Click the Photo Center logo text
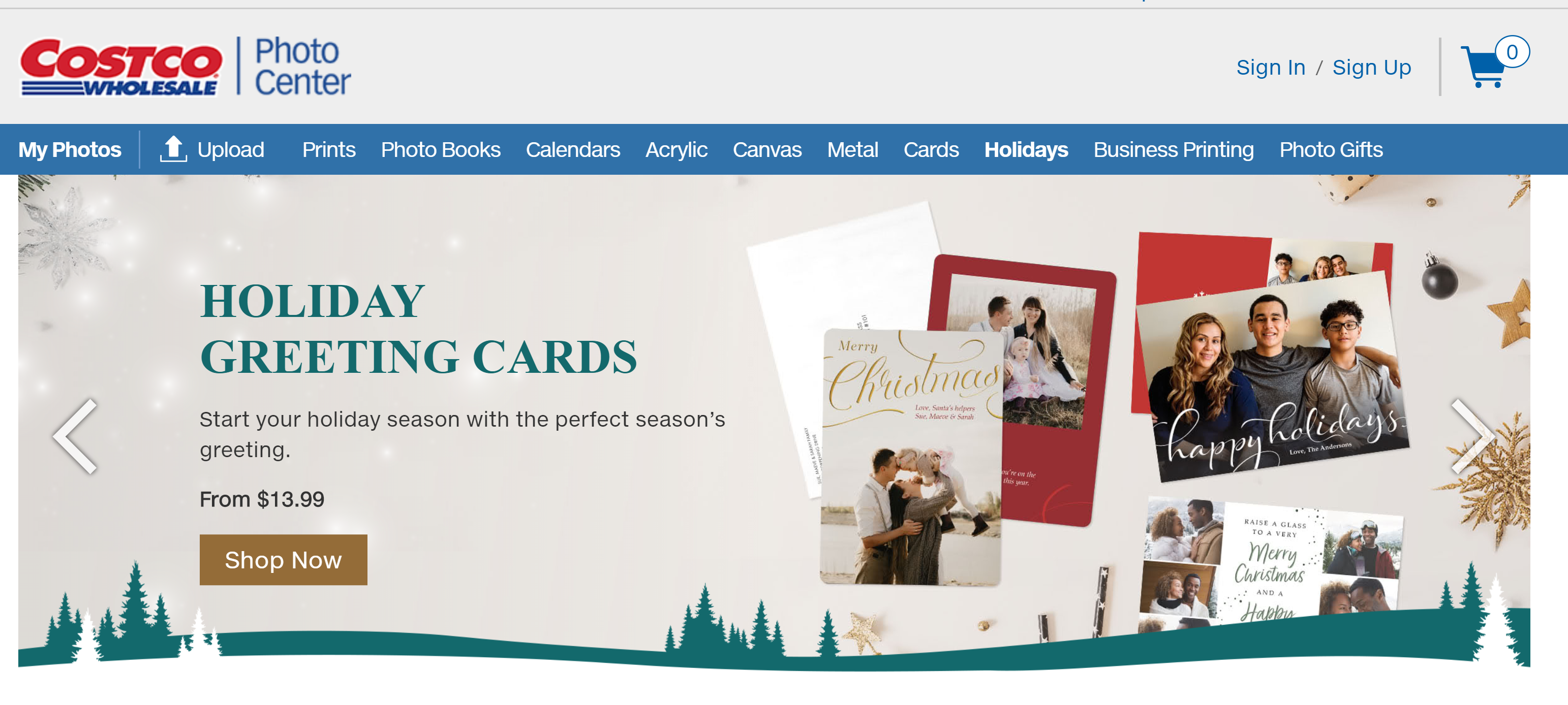The width and height of the screenshot is (1568, 705). (x=302, y=67)
